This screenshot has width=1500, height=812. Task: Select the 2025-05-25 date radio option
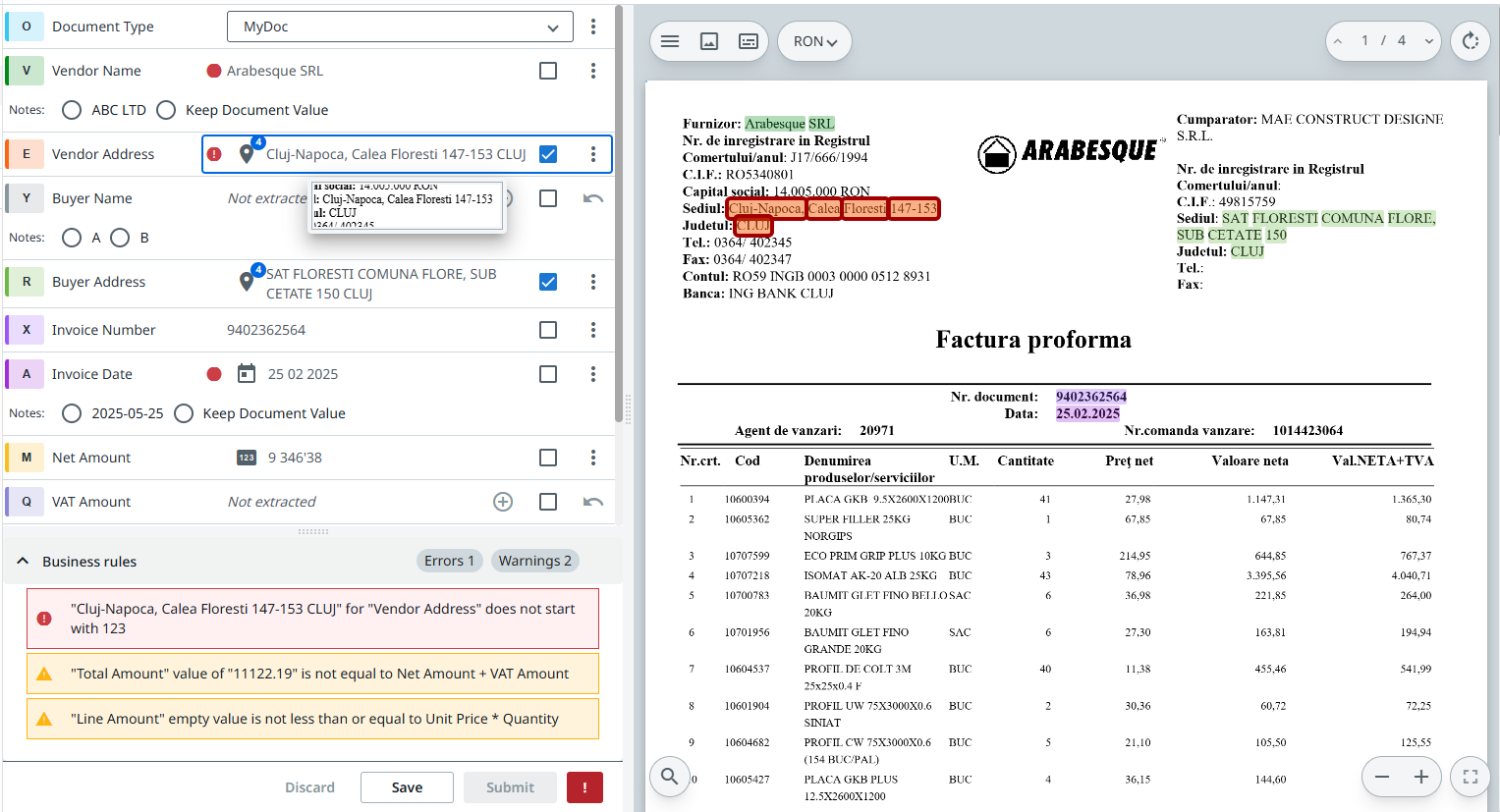pyautogui.click(x=72, y=413)
